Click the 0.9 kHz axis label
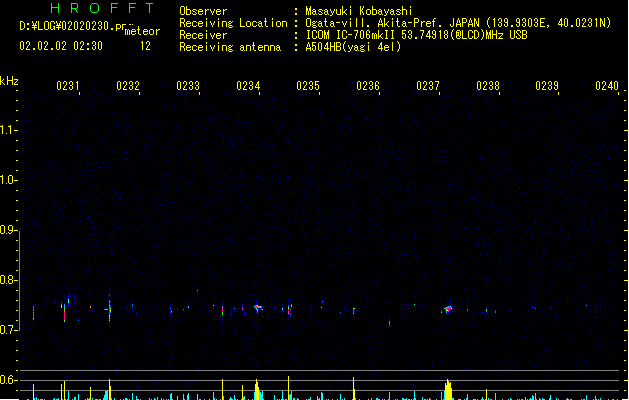629x400 pixels. 8,230
